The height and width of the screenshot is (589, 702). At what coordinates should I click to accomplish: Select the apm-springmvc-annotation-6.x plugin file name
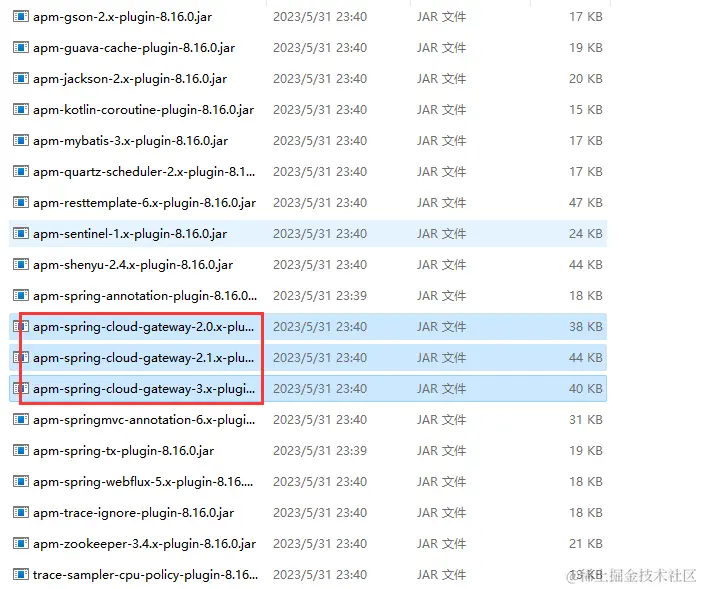pos(144,420)
